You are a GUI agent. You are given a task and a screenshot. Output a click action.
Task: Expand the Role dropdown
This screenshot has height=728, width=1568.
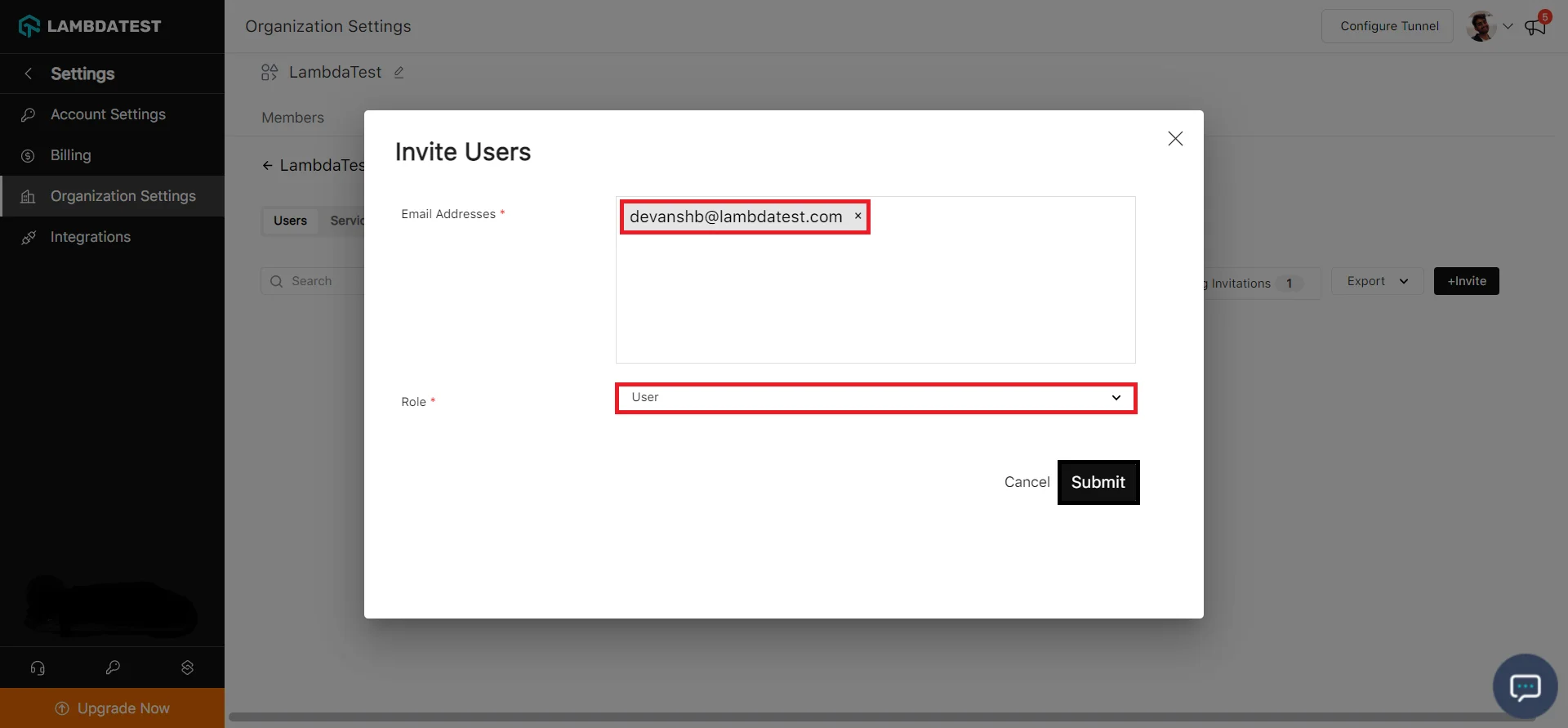875,398
